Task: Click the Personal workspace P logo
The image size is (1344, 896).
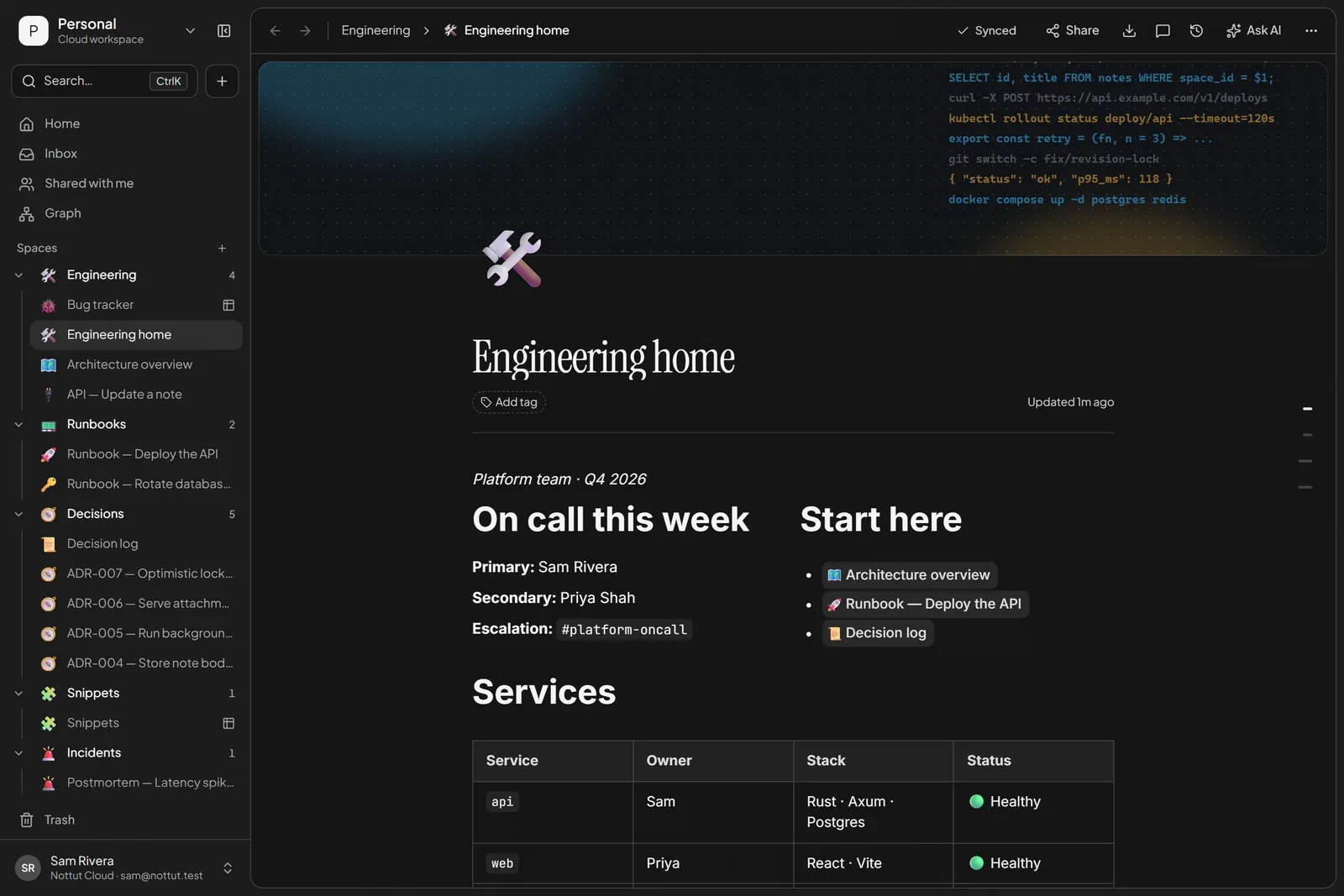Action: (33, 31)
